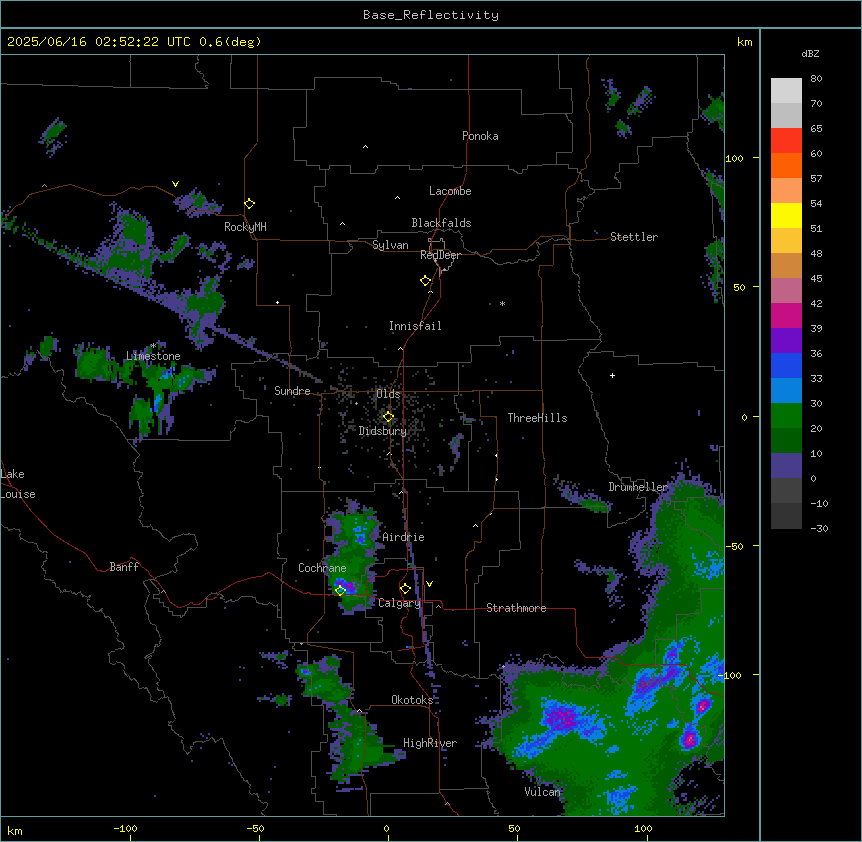Click the Lacombe city label
The height and width of the screenshot is (842, 862).
(x=450, y=191)
